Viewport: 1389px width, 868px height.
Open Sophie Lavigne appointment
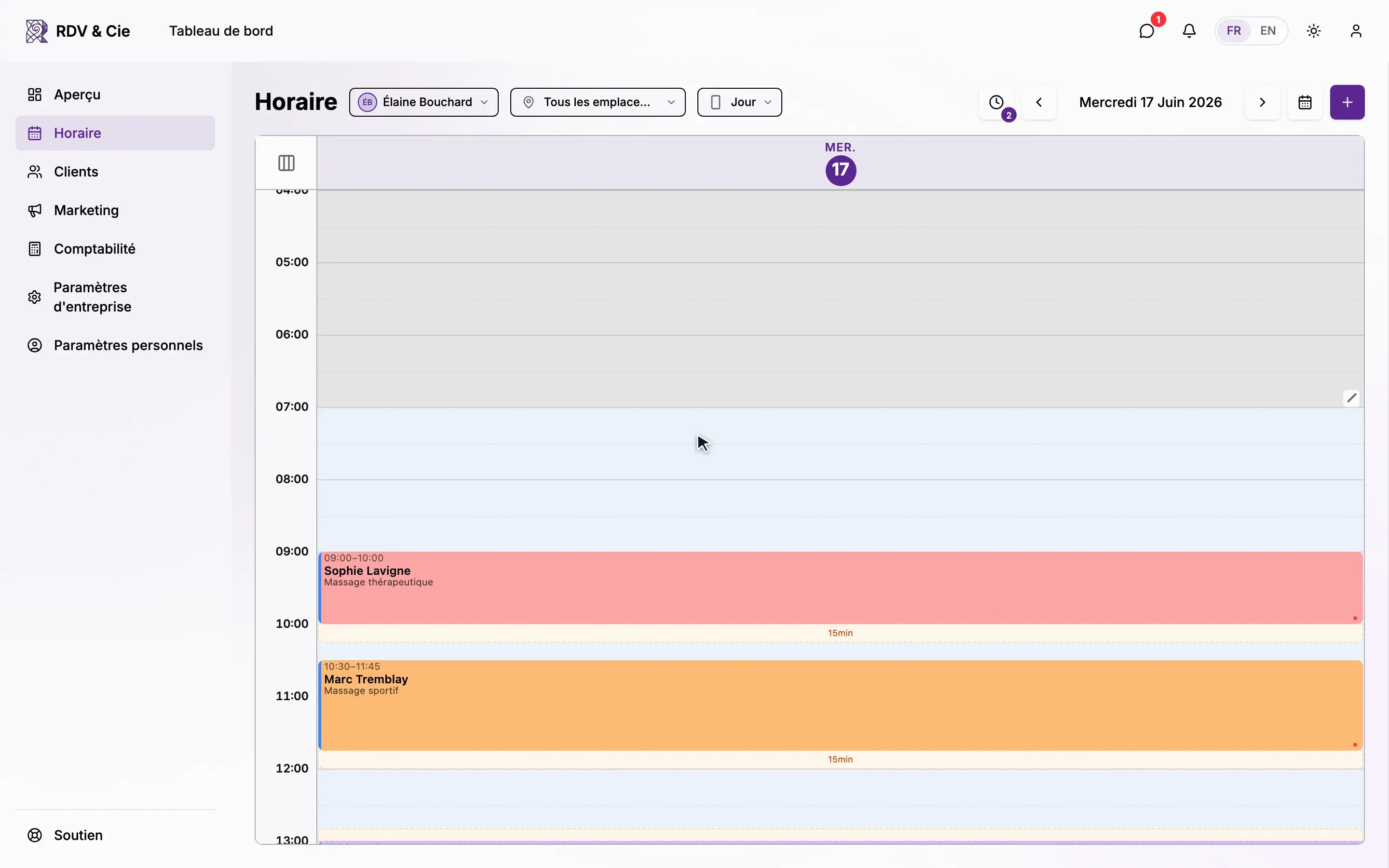tap(840, 588)
